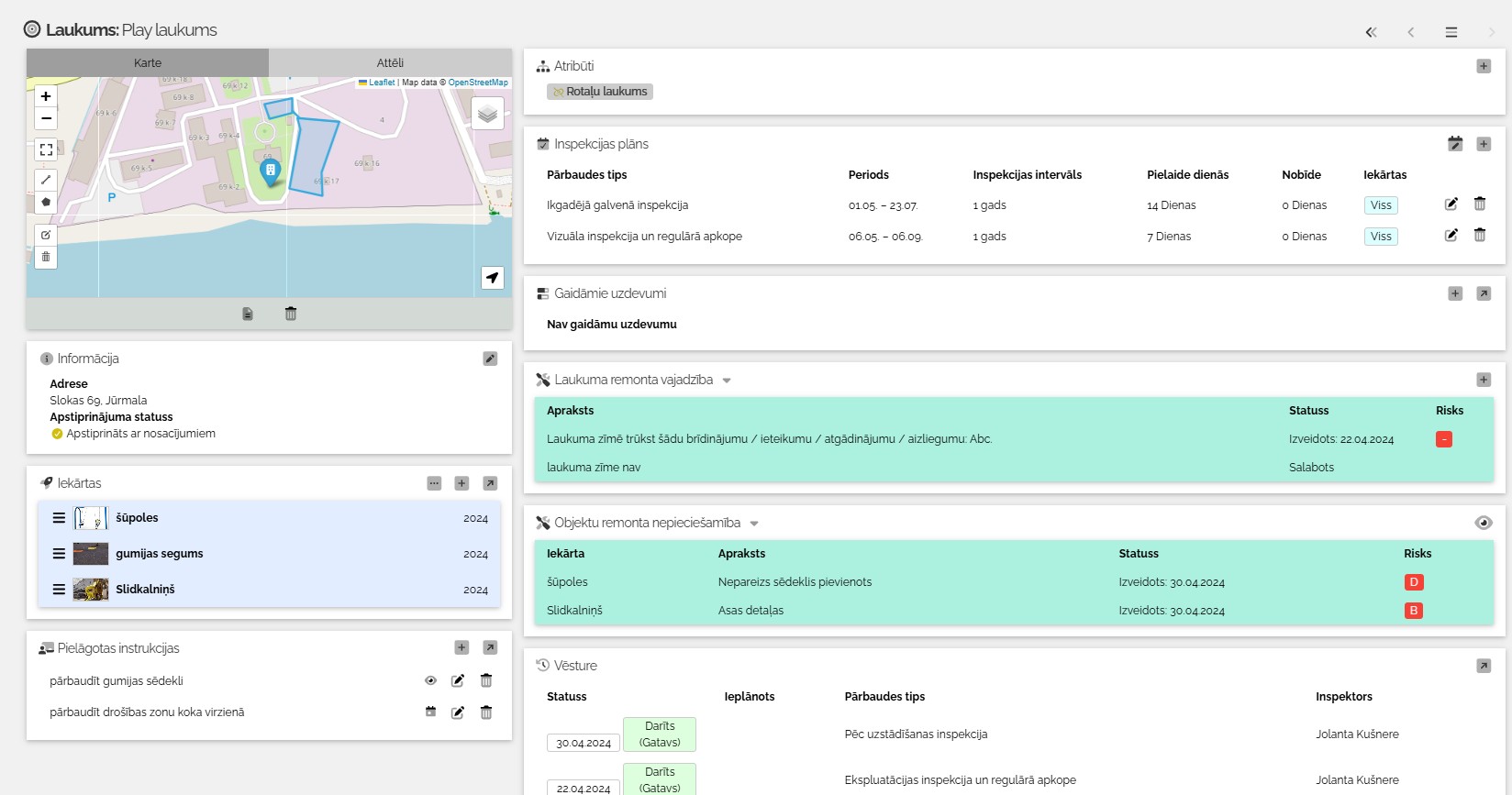Open the OpenStreetMap attribution link
This screenshot has height=795, width=1512.
coord(478,83)
